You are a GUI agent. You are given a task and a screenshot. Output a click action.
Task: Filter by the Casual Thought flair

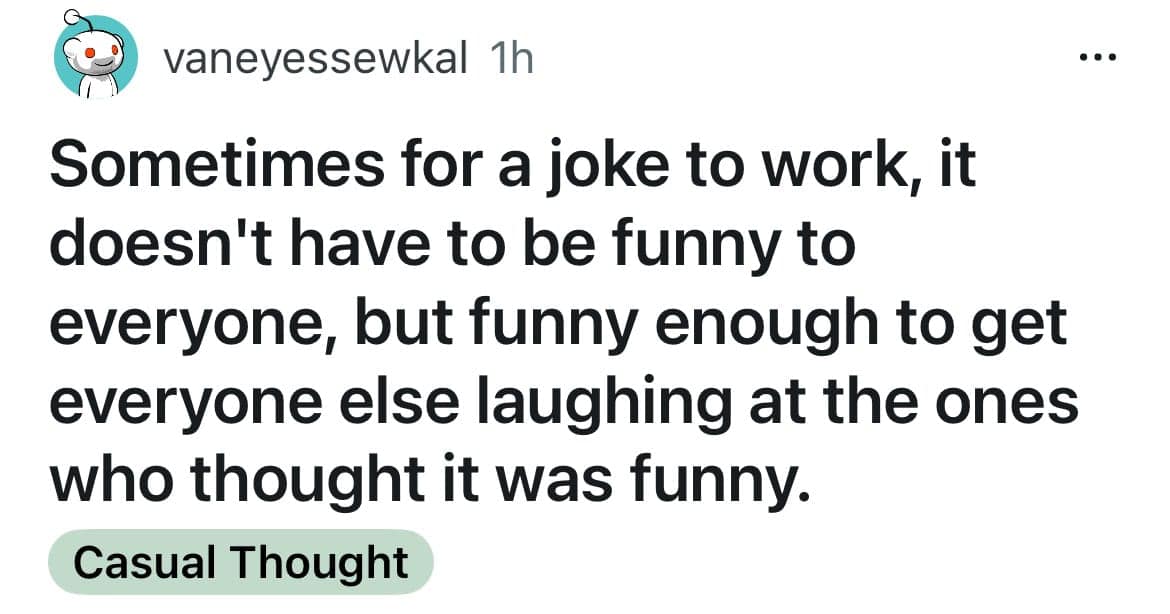tap(241, 563)
